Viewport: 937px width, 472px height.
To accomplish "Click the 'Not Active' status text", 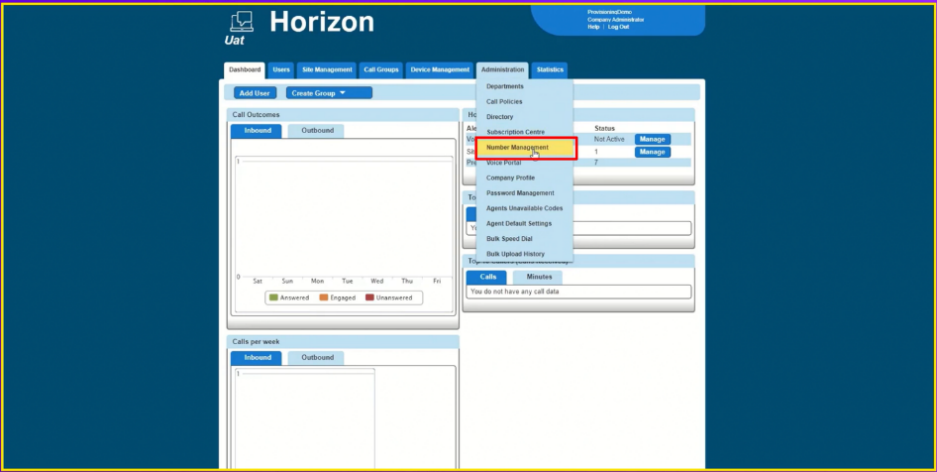I will [610, 139].
